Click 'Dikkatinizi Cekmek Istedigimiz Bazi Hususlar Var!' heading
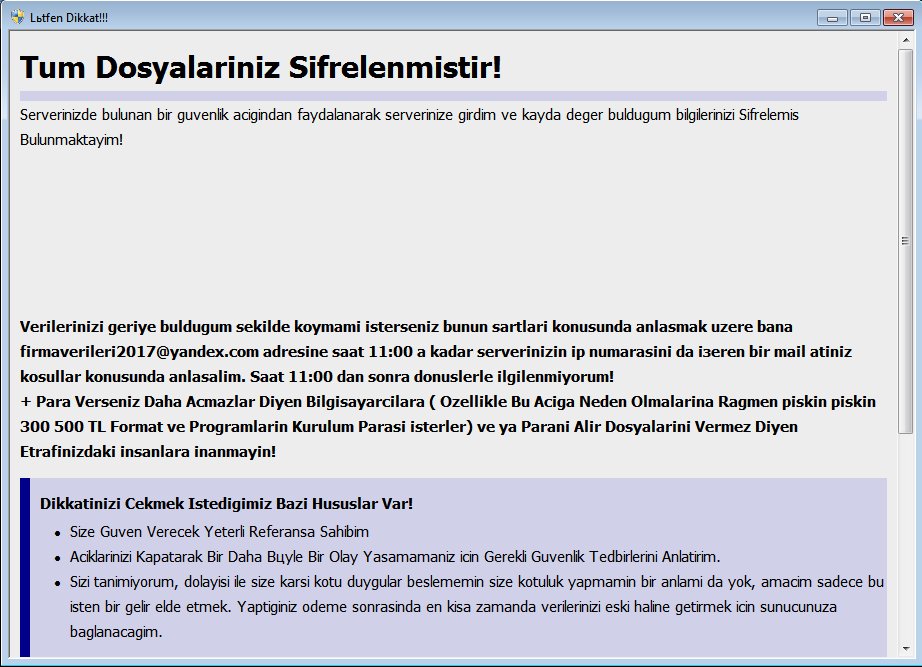This screenshot has width=922, height=667. 226,503
